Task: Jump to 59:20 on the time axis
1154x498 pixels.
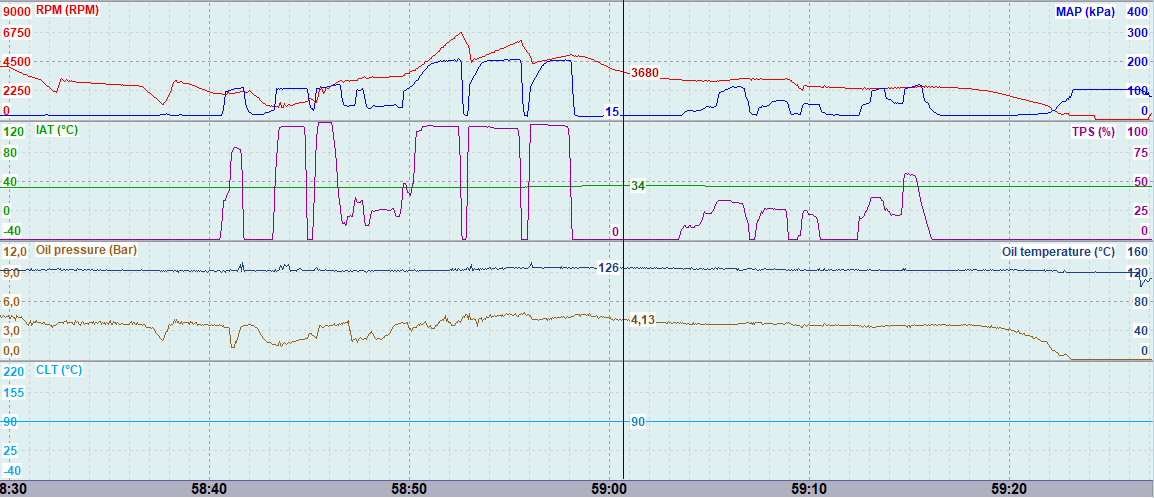Action: 1007,490
